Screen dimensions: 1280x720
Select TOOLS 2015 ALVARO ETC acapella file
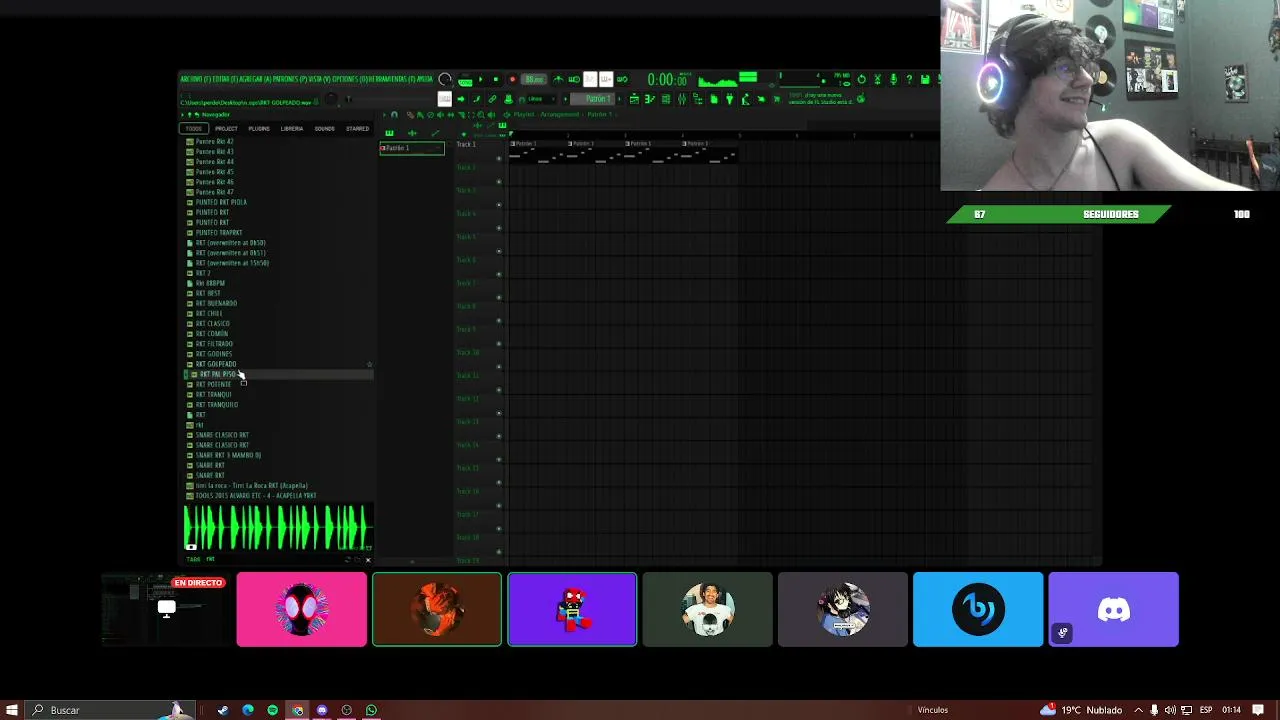[x=255, y=495]
